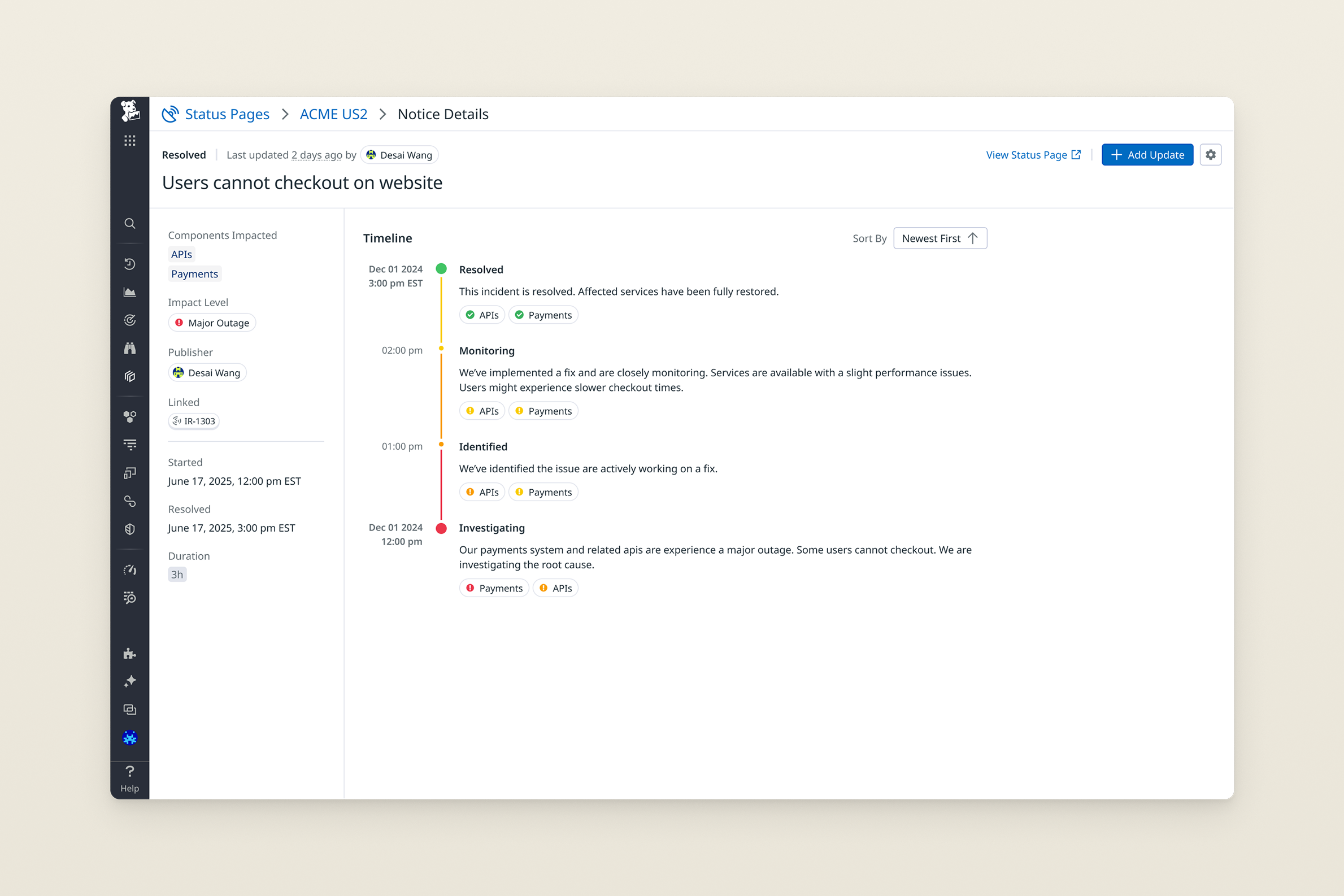Image resolution: width=1344 pixels, height=896 pixels.
Task: Click the 'Identified' update heading
Action: [483, 447]
